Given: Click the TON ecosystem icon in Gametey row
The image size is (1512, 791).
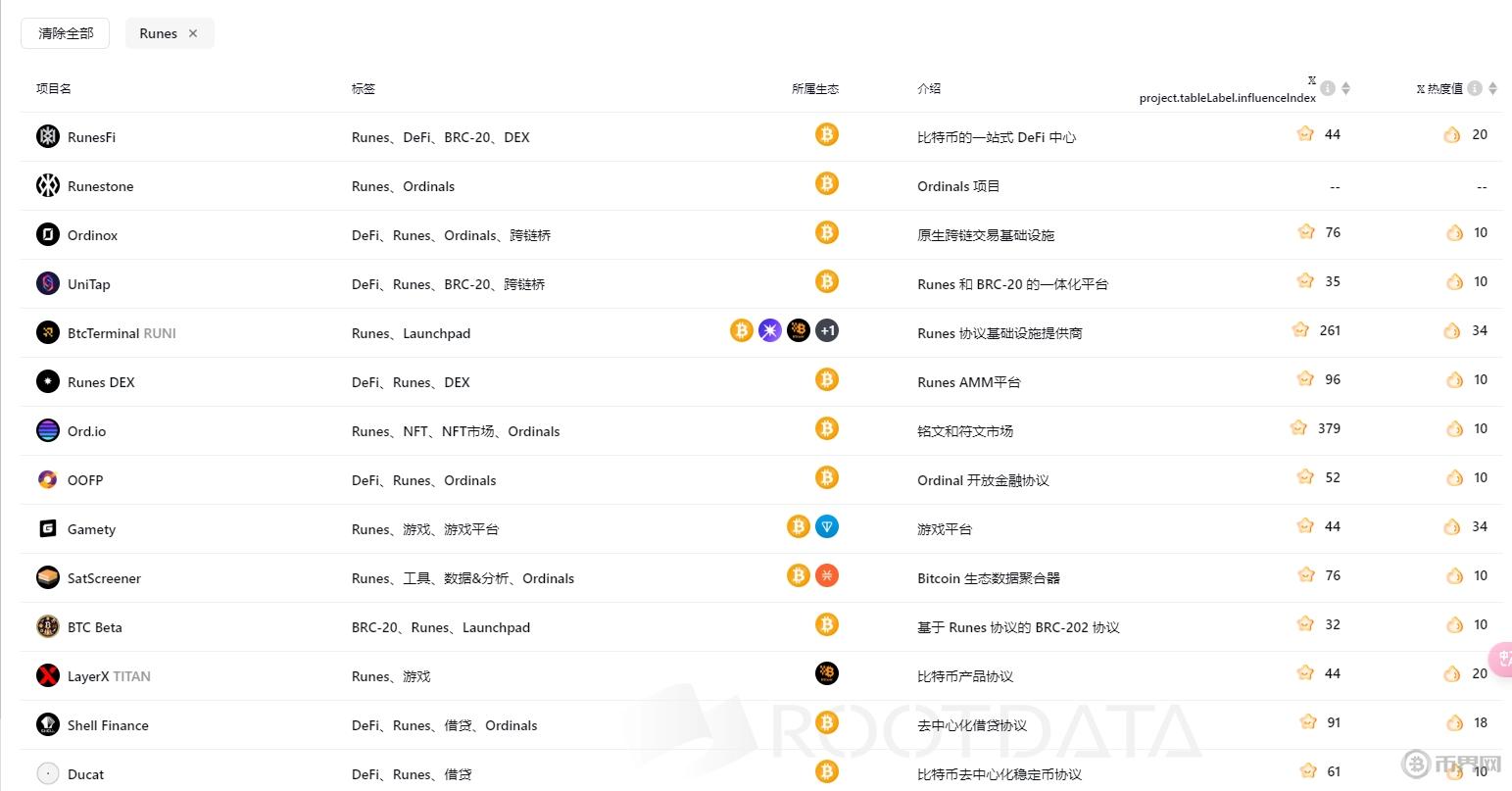Looking at the screenshot, I should click(x=827, y=526).
